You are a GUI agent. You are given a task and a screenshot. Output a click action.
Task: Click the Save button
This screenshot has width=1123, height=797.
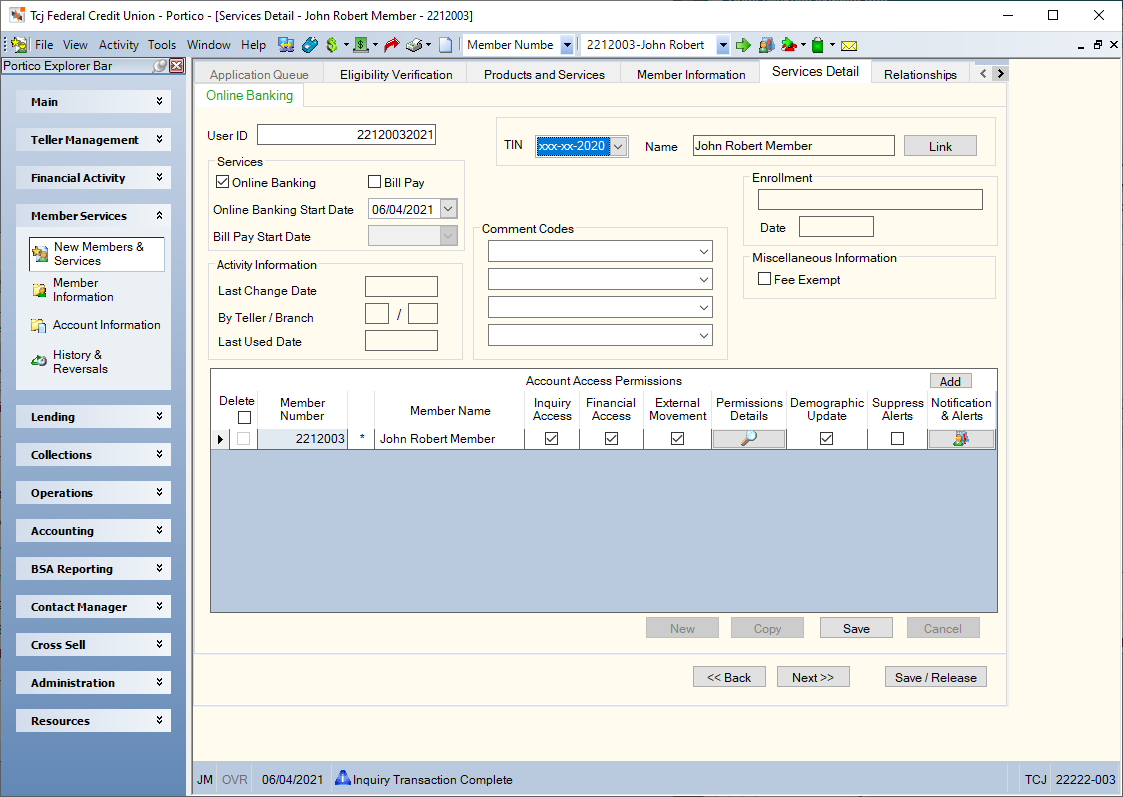[x=856, y=628]
